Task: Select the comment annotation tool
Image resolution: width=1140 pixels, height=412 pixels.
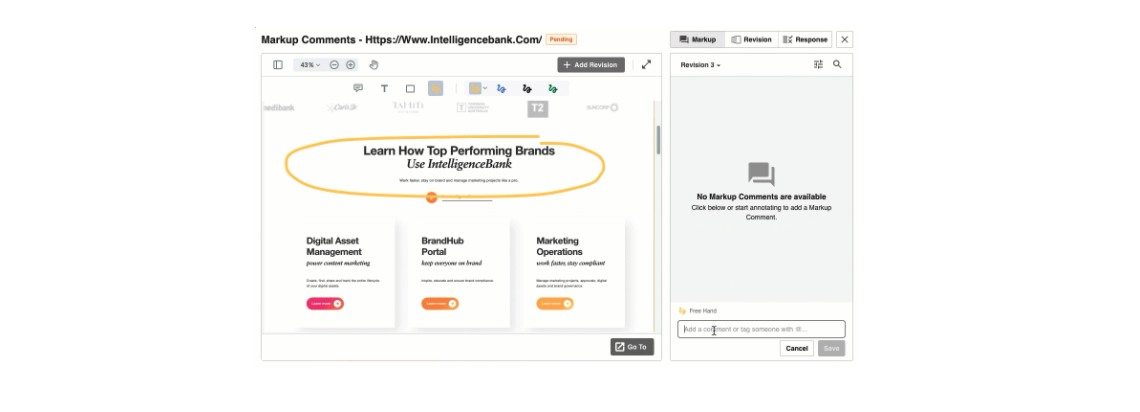Action: (358, 88)
